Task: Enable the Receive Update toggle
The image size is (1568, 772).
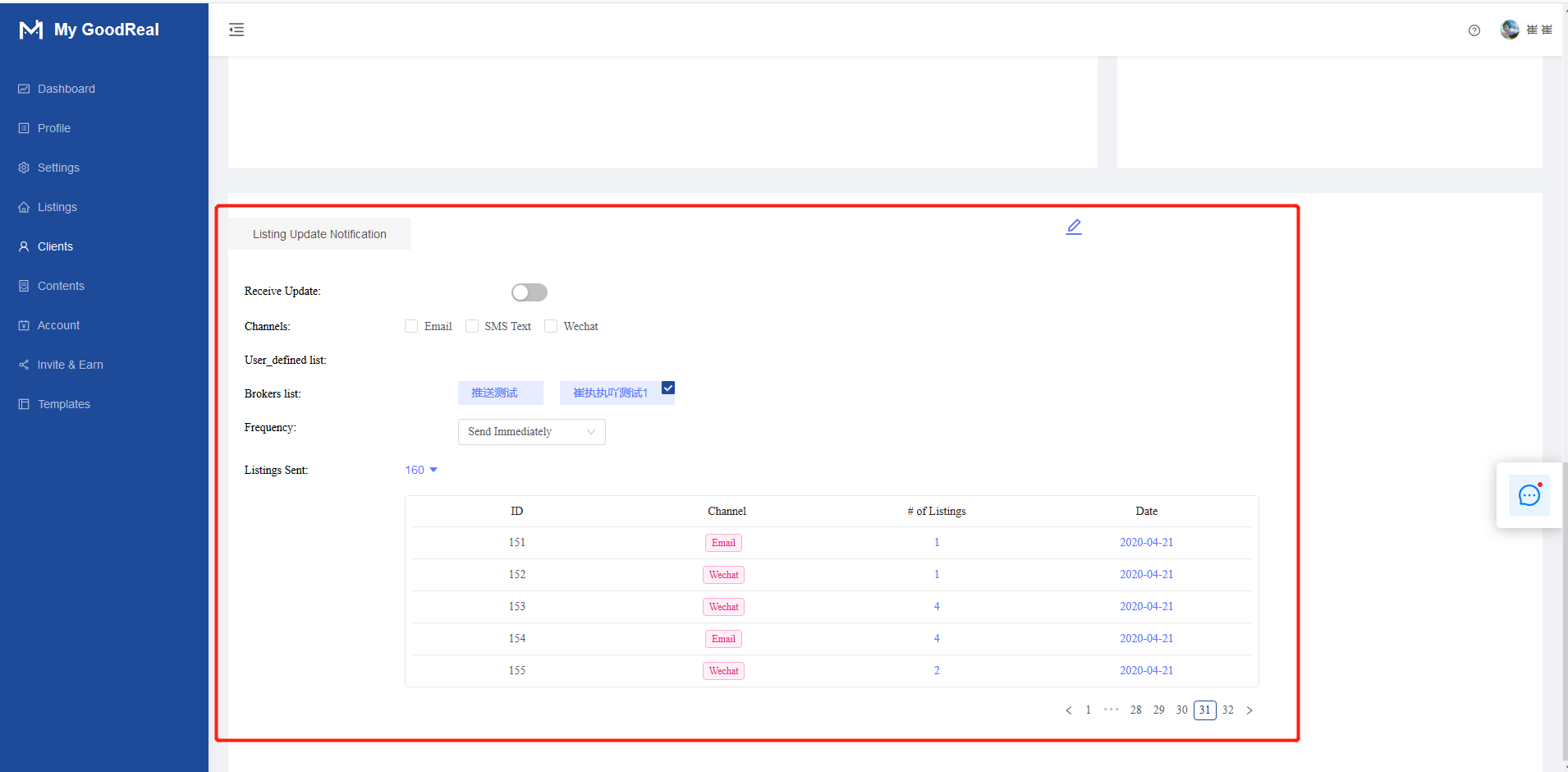Action: 529,292
